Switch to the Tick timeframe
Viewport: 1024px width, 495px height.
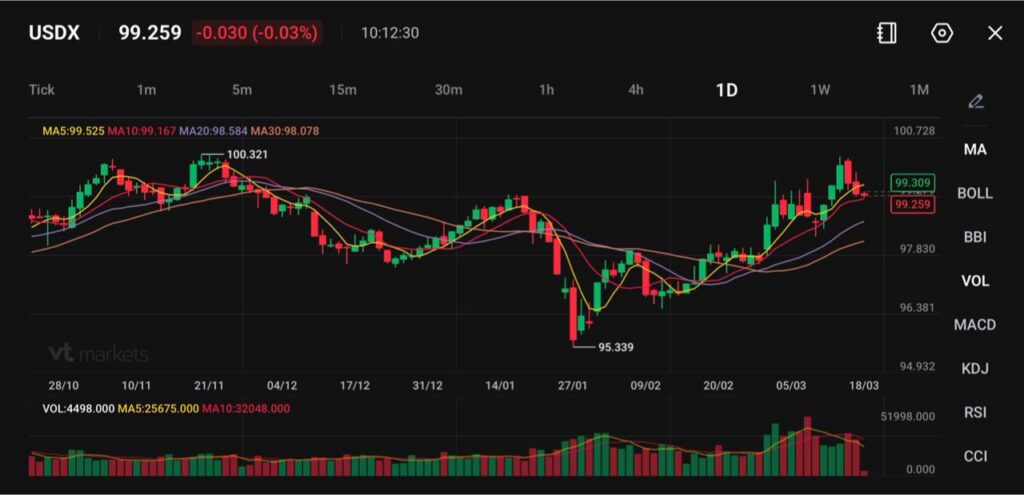pos(42,90)
